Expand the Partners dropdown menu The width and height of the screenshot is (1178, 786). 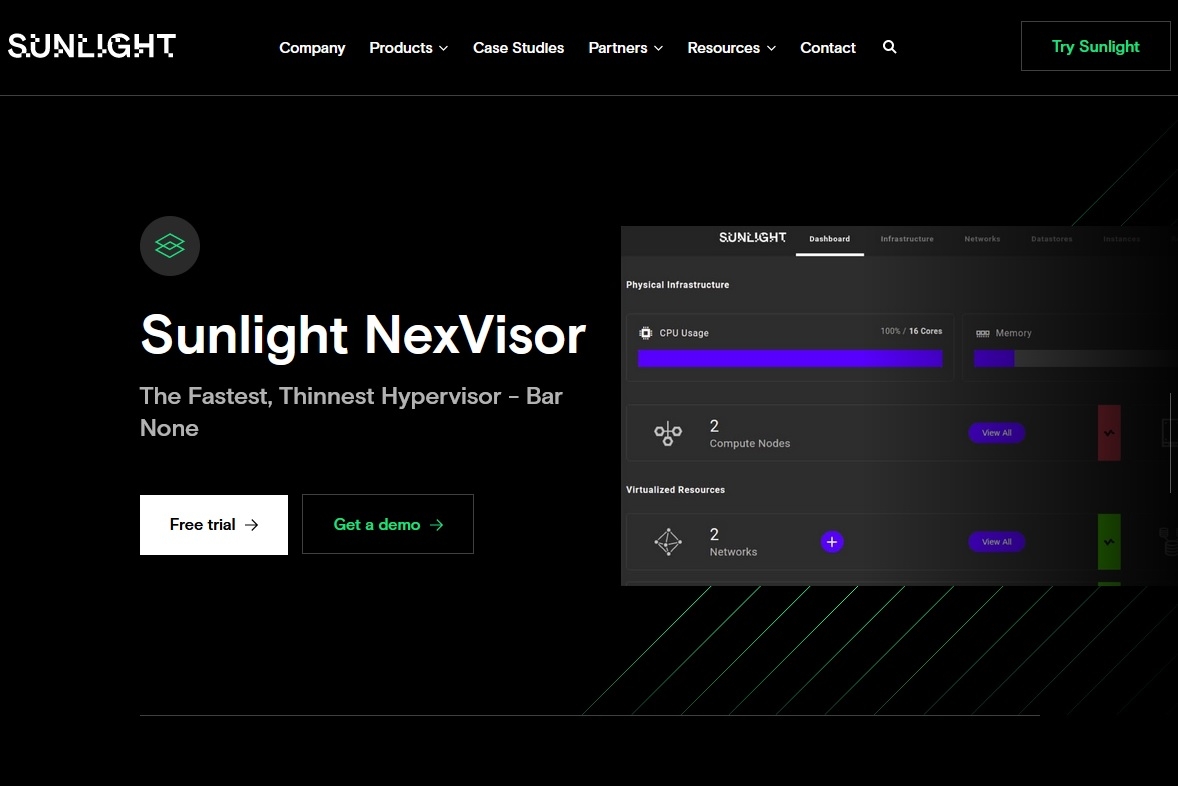coord(626,48)
